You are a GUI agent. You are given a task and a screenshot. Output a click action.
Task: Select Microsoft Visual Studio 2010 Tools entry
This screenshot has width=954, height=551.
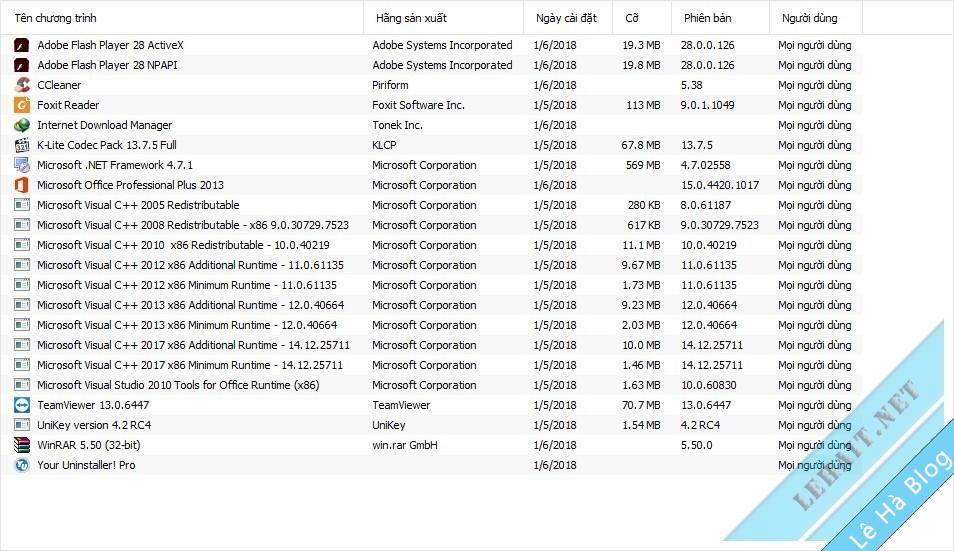pyautogui.click(x=431, y=385)
